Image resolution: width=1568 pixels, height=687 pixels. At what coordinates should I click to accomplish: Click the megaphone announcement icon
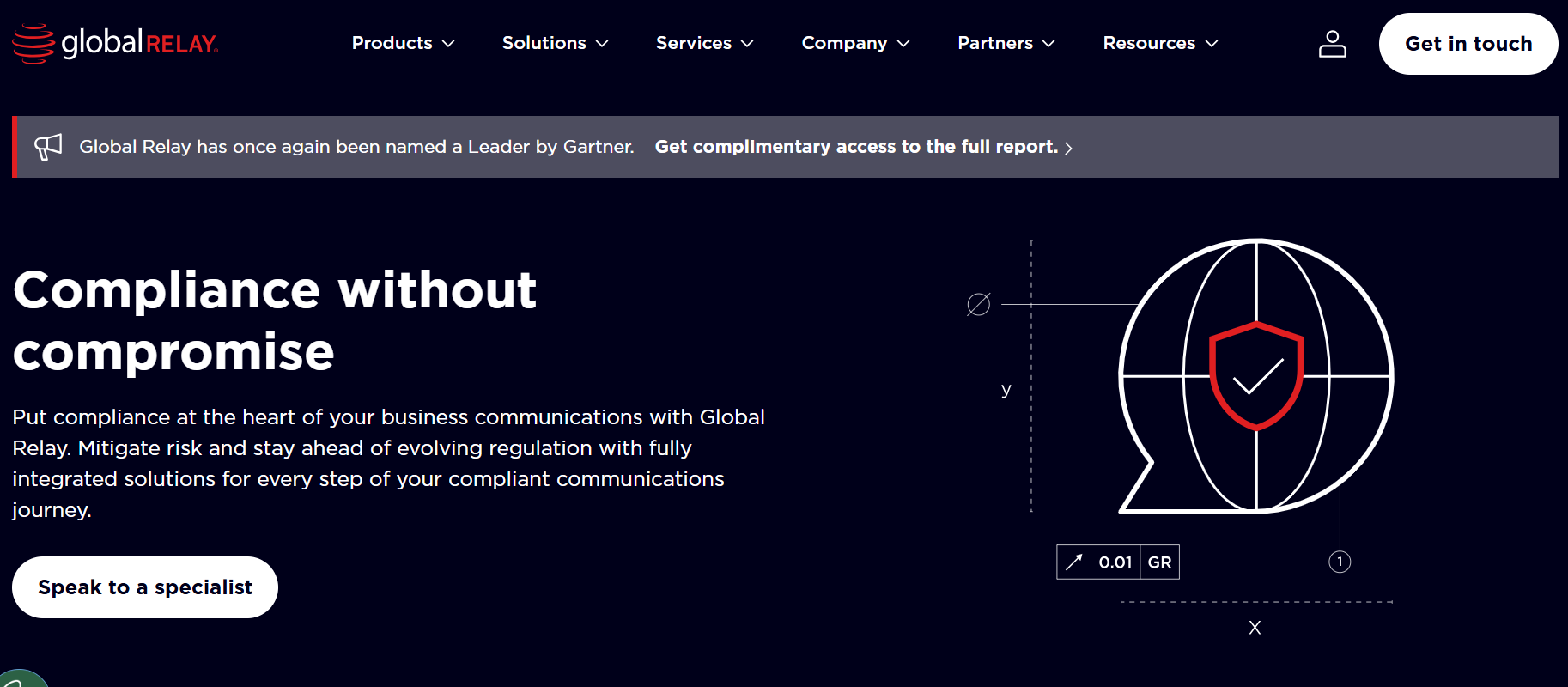click(x=48, y=147)
